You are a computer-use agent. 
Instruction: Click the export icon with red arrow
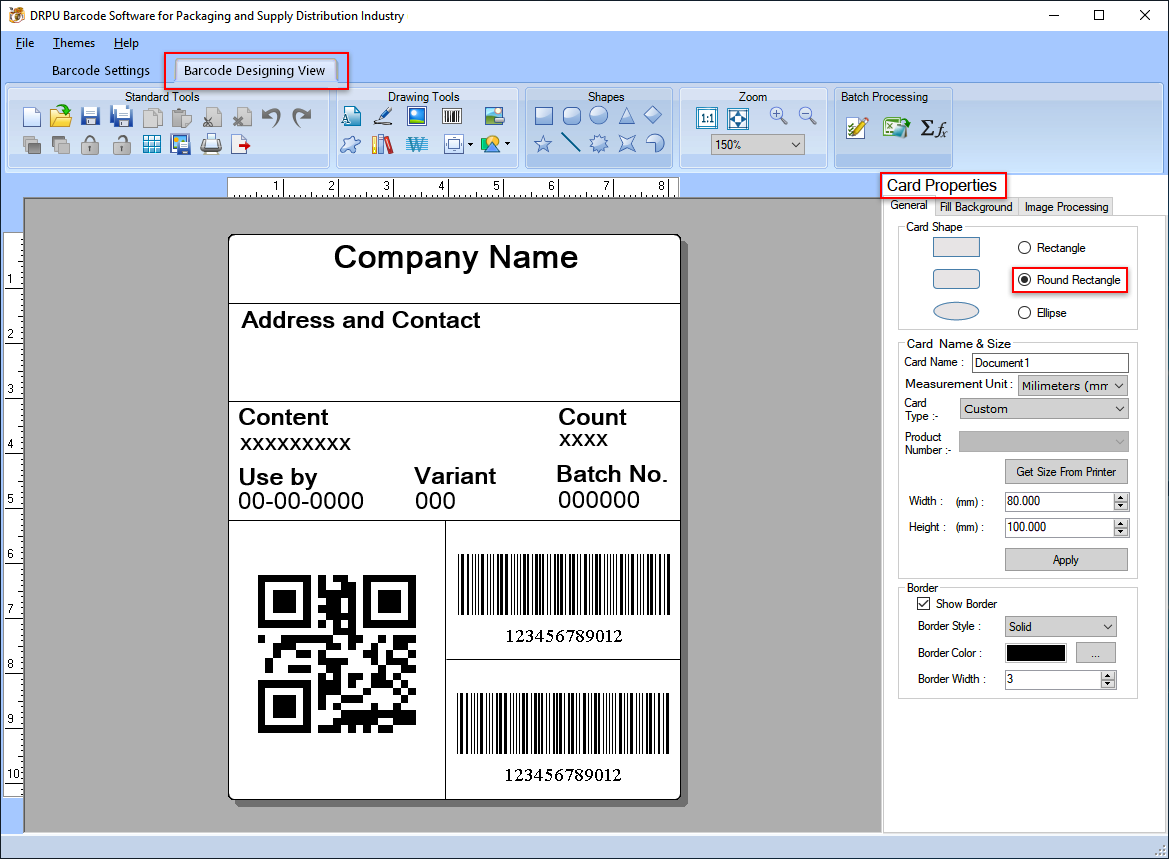pos(241,144)
